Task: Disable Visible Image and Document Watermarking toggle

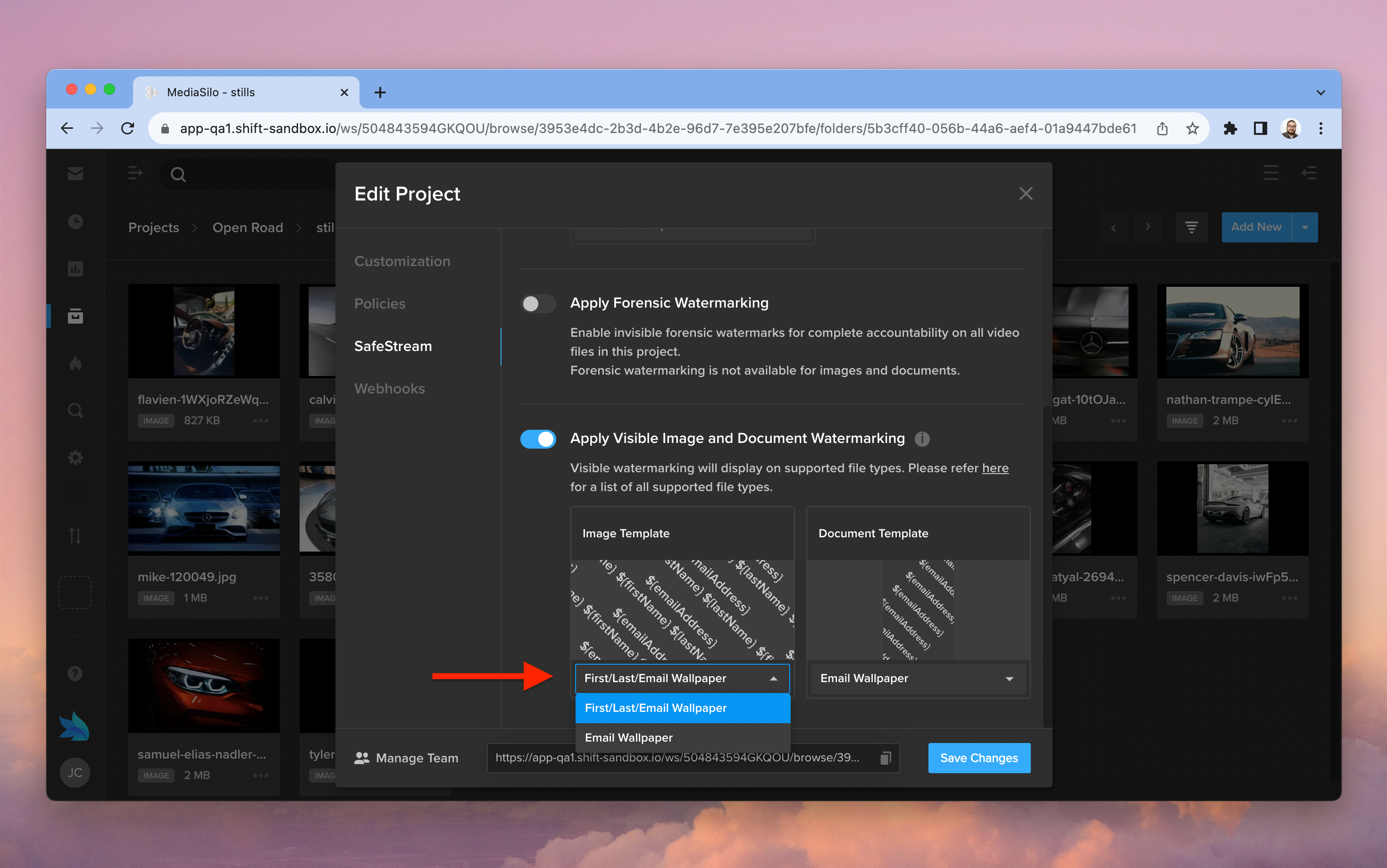Action: tap(538, 439)
